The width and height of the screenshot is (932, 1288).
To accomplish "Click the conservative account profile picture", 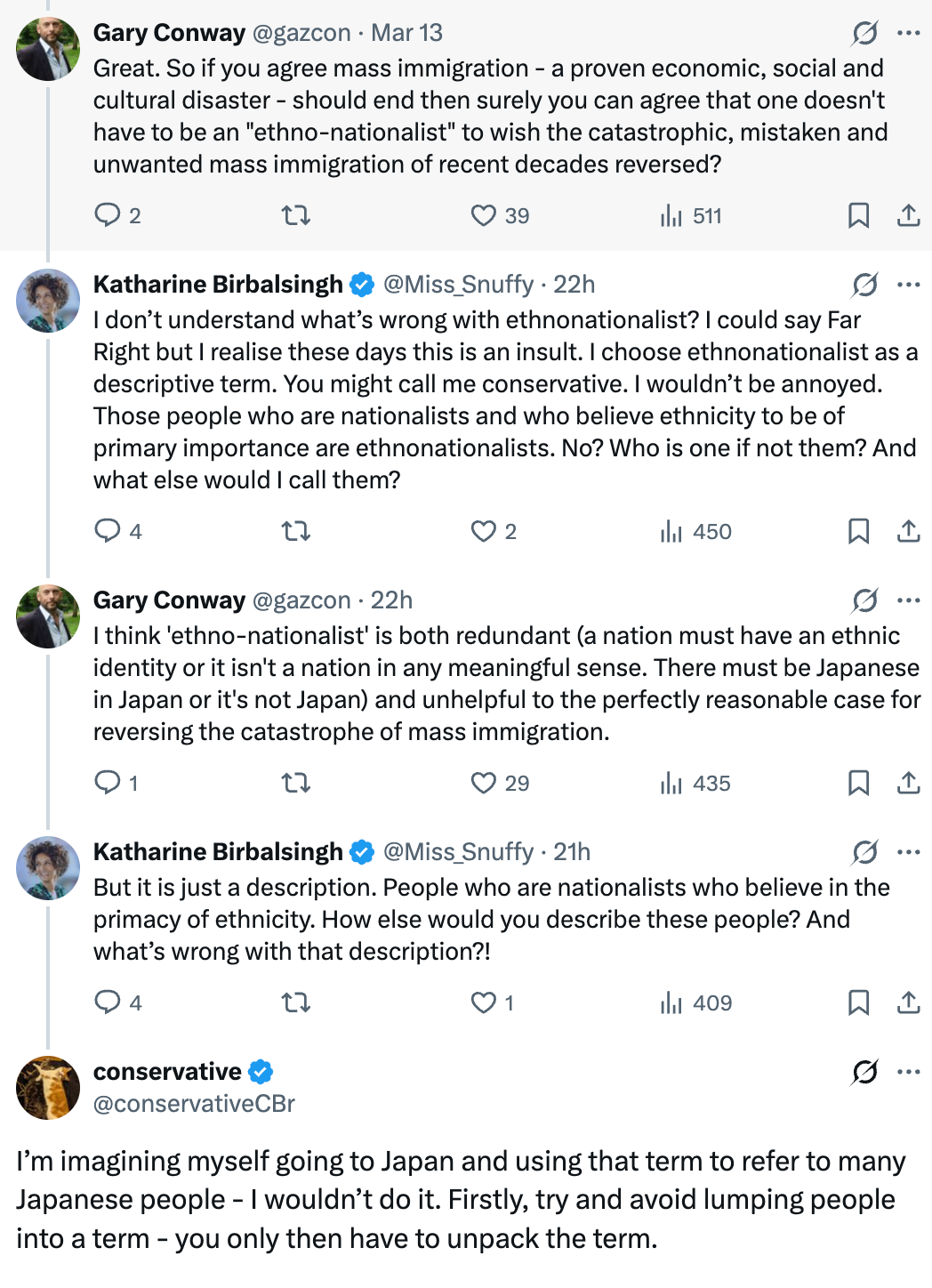I will point(48,1088).
